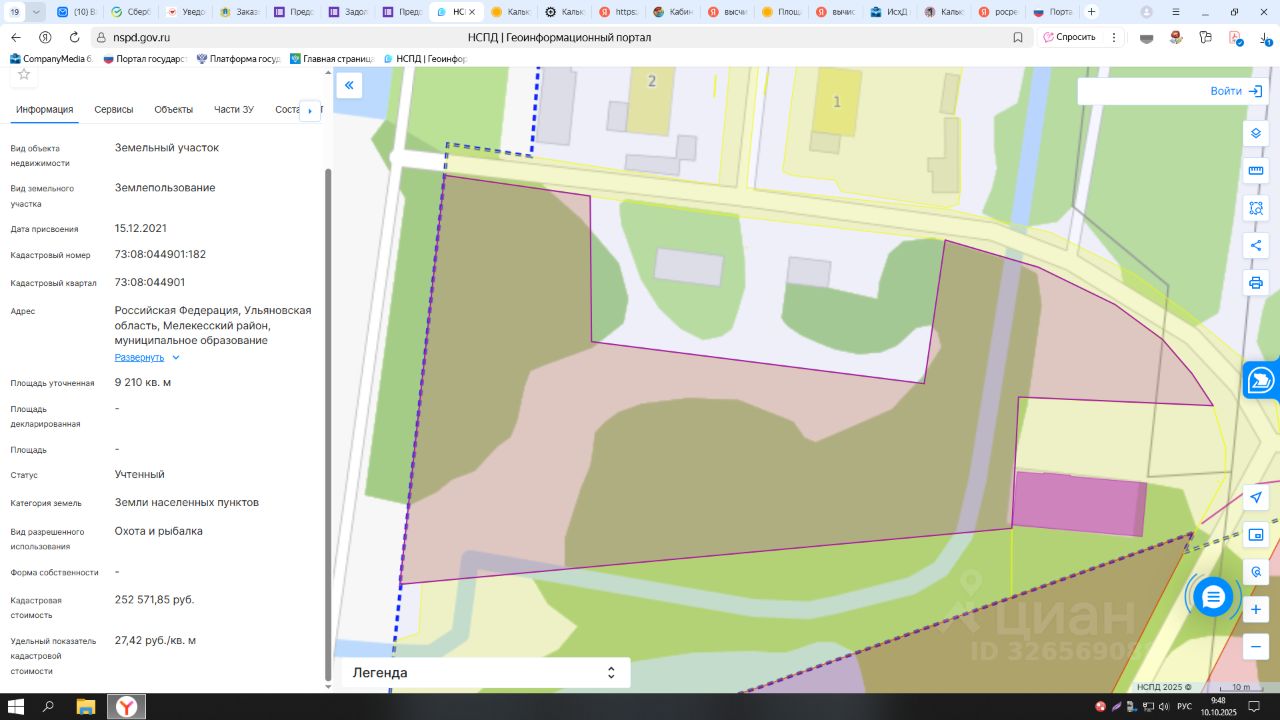Switch to the Информация tab

coord(44,110)
